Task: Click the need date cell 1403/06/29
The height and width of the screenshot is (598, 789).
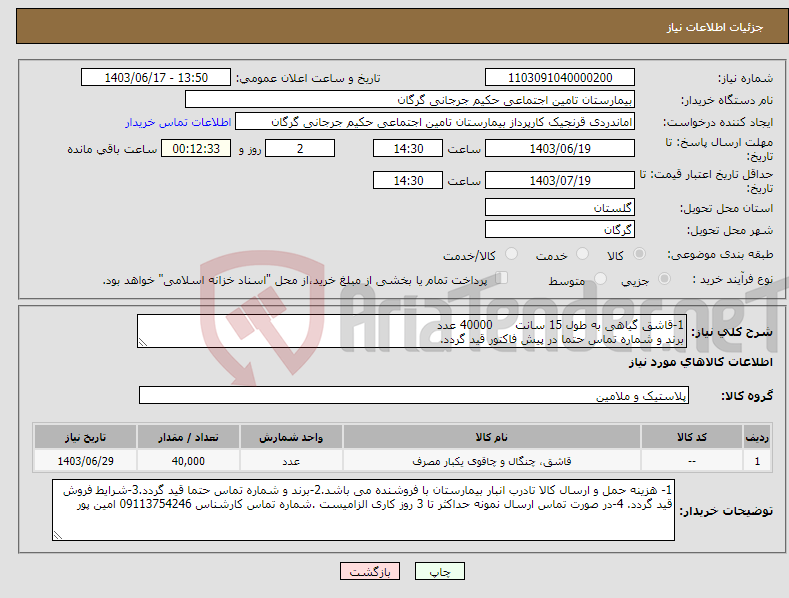Action: (x=86, y=461)
